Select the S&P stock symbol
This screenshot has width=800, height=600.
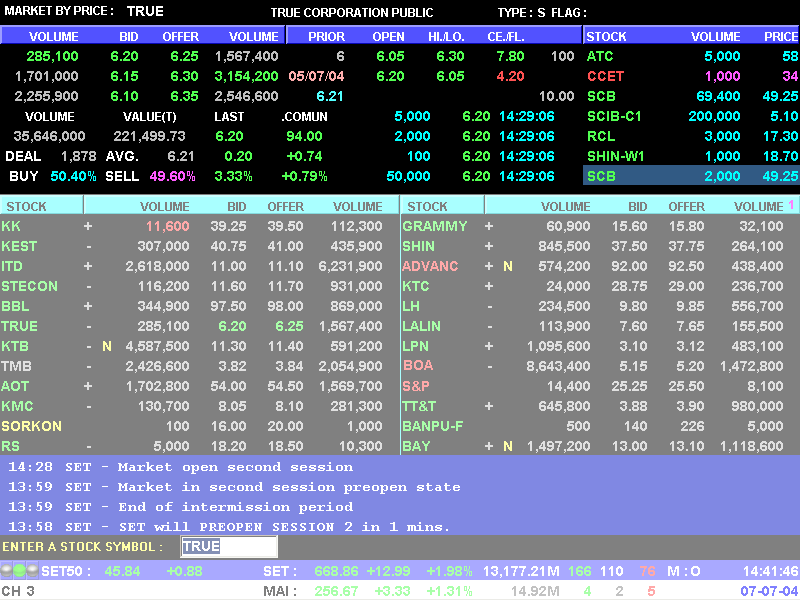point(416,386)
